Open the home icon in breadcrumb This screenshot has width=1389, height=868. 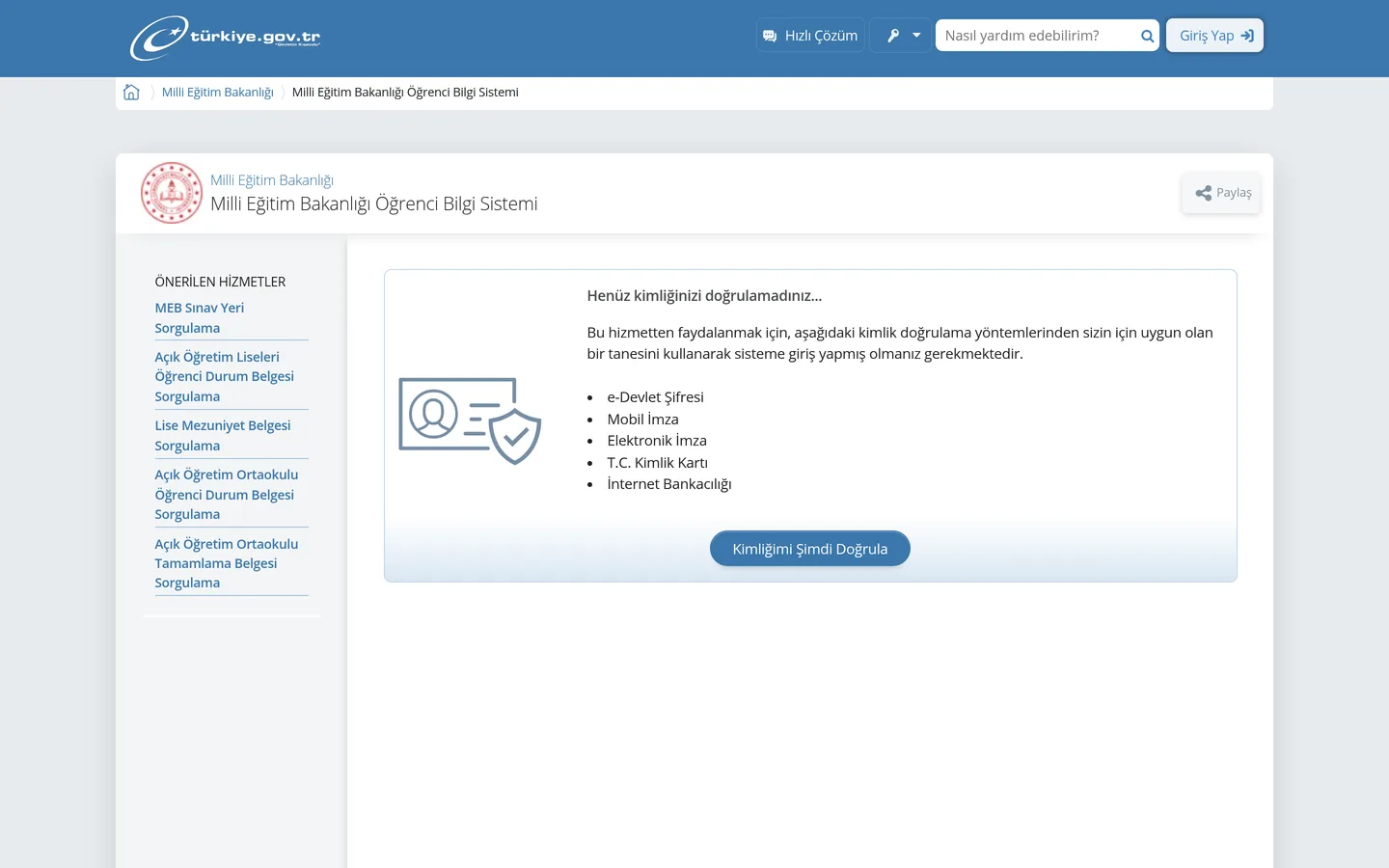click(131, 93)
